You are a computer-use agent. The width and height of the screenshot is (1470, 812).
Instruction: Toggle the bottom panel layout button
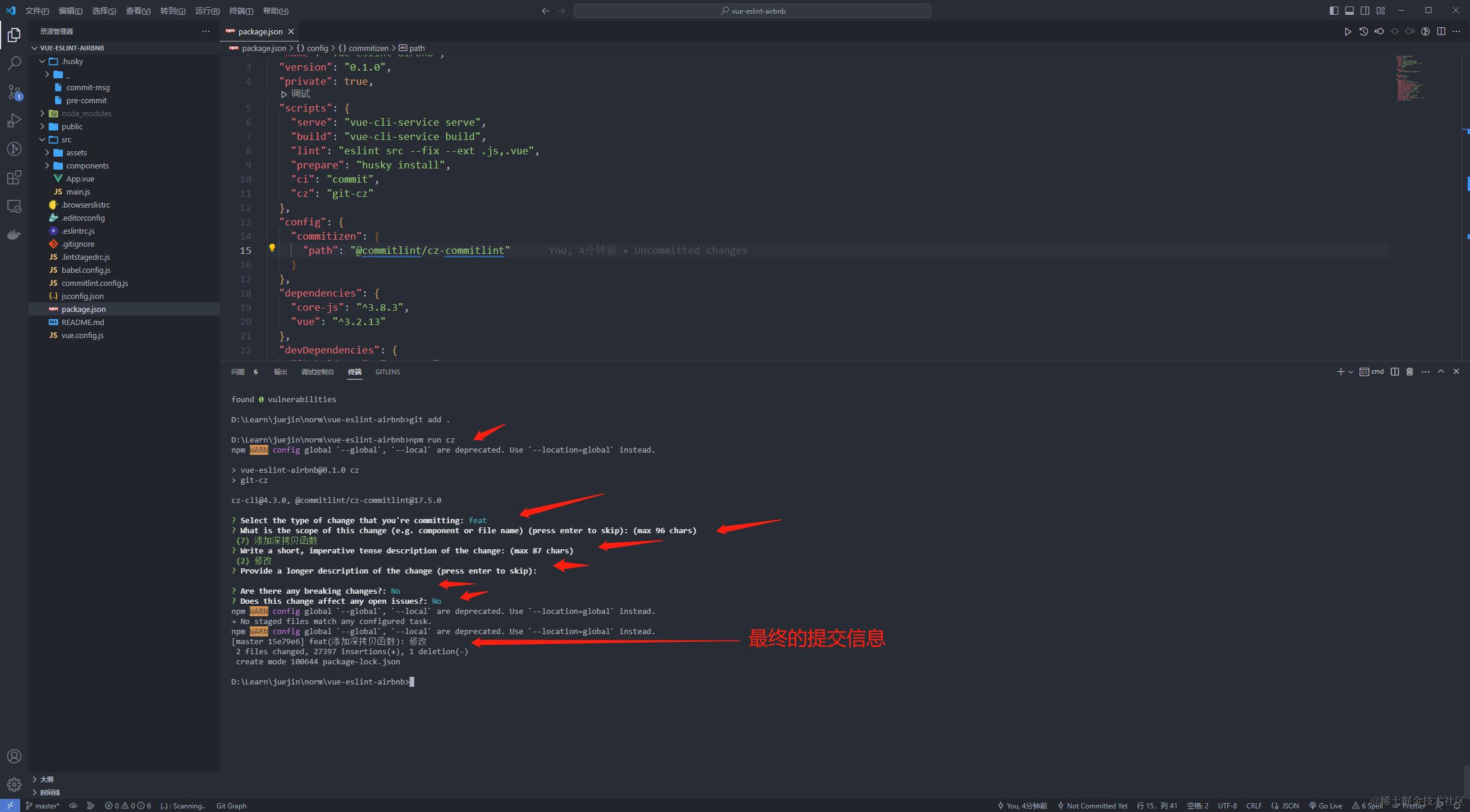pyautogui.click(x=1349, y=11)
